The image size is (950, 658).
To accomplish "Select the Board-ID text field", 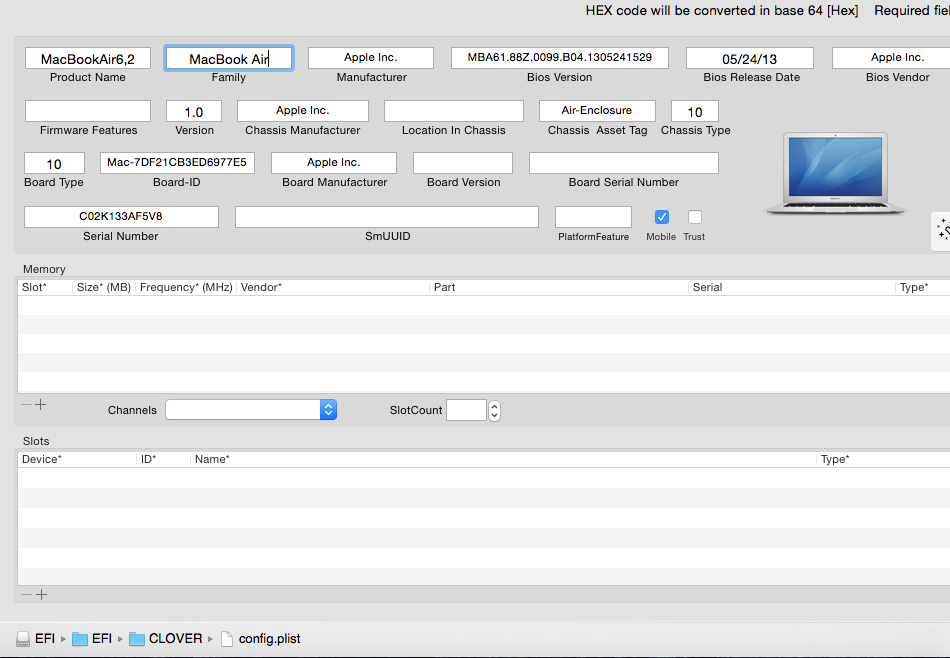I will [x=177, y=162].
